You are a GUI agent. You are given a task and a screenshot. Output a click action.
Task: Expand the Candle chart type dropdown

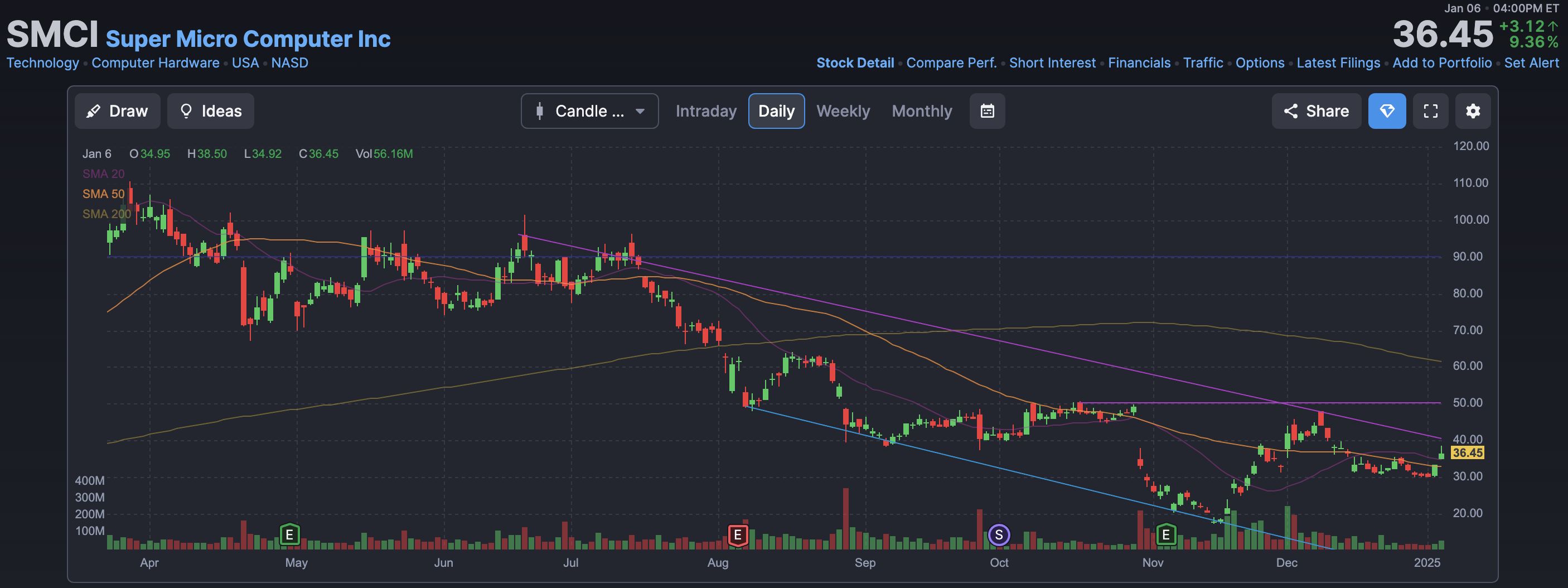(589, 111)
